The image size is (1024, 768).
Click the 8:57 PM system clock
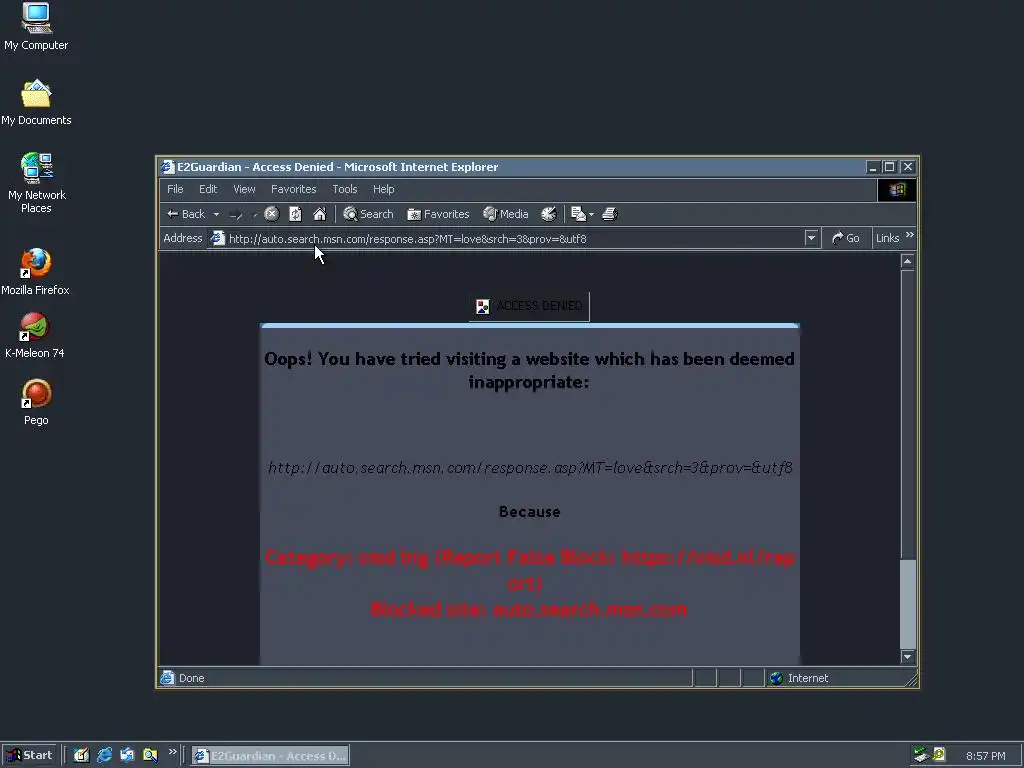[x=985, y=756]
